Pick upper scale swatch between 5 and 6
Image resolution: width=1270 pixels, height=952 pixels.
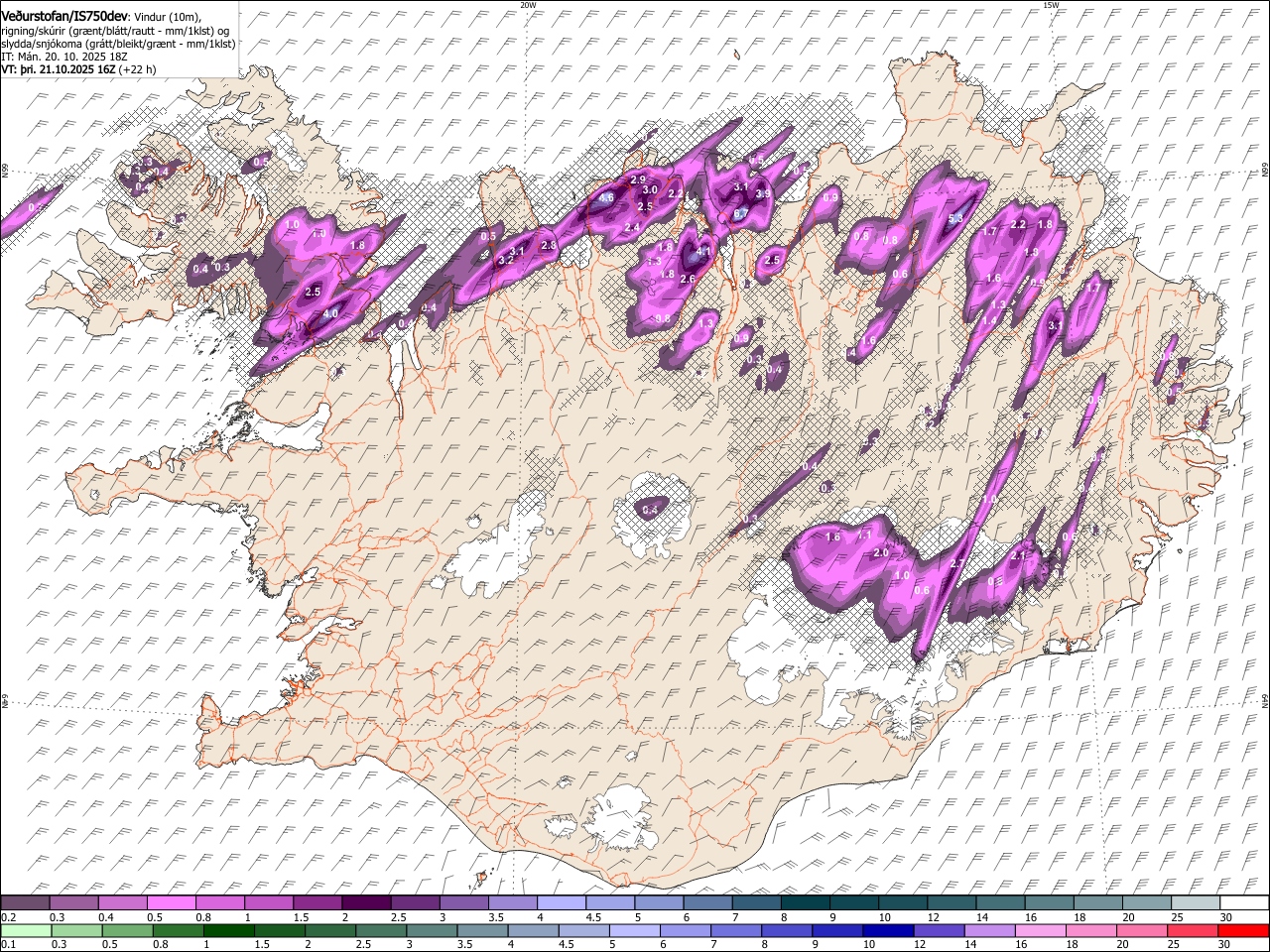tap(657, 903)
